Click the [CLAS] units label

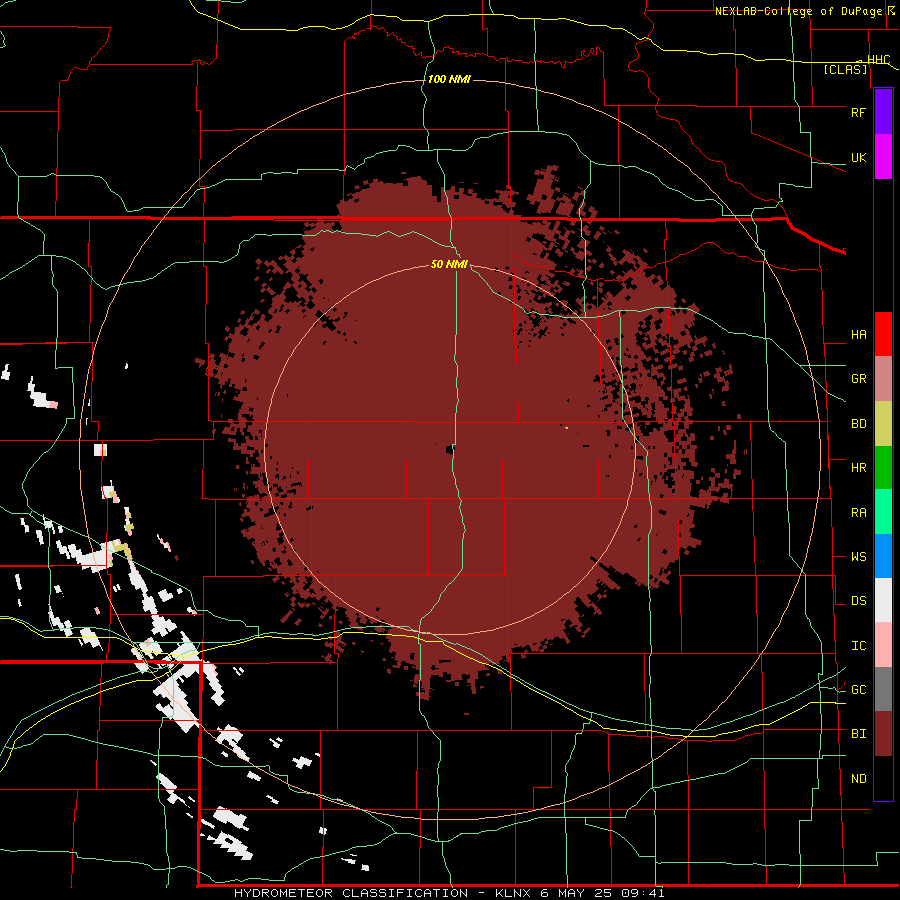(x=845, y=69)
